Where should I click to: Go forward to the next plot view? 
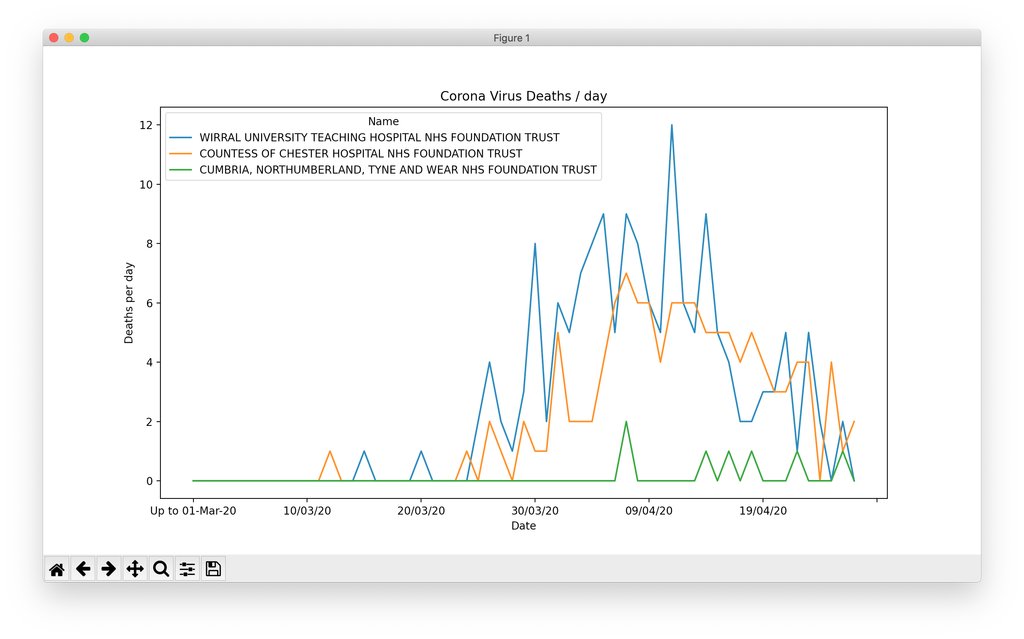click(108, 568)
